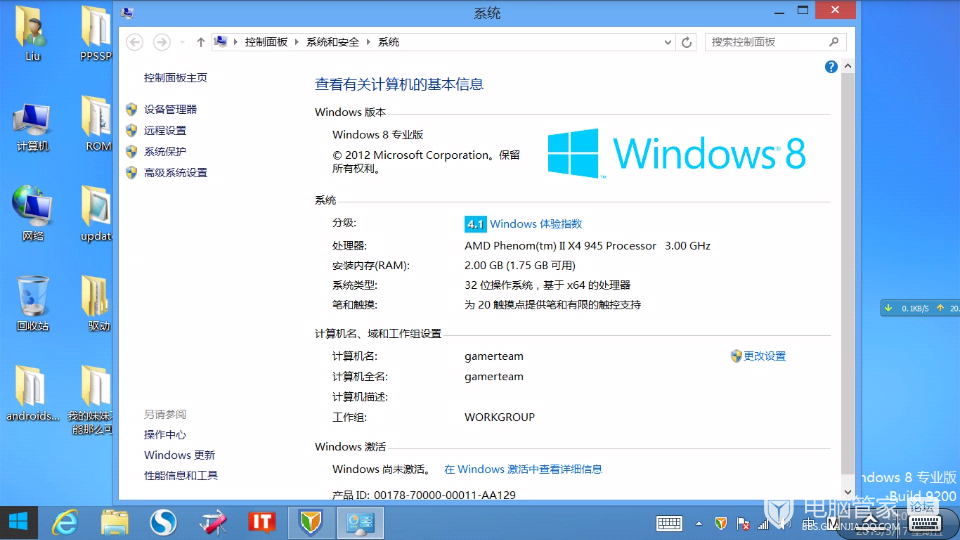Expand breadcrumb arrow after 控制面板
Viewport: 960px width, 540px height.
tap(296, 42)
